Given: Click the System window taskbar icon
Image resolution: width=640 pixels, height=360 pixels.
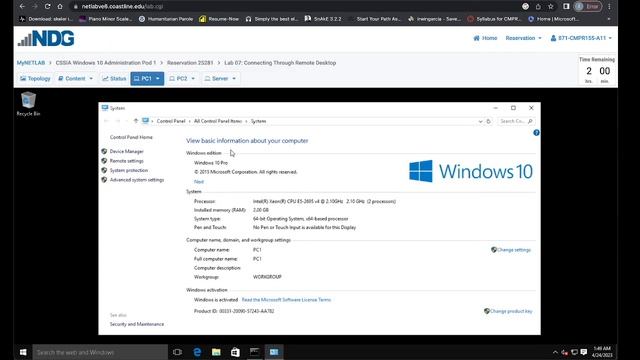Looking at the screenshot, I should 274,352.
